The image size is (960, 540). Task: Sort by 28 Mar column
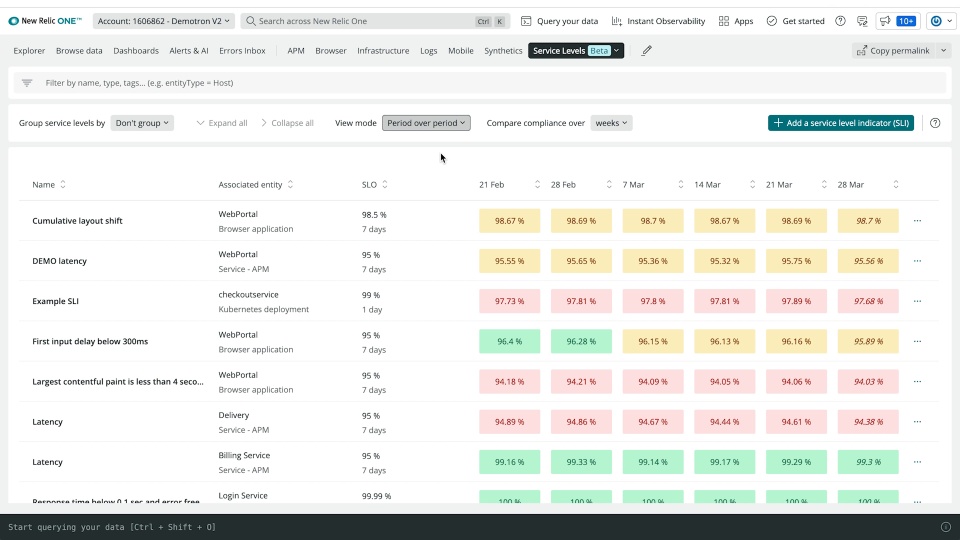click(896, 184)
